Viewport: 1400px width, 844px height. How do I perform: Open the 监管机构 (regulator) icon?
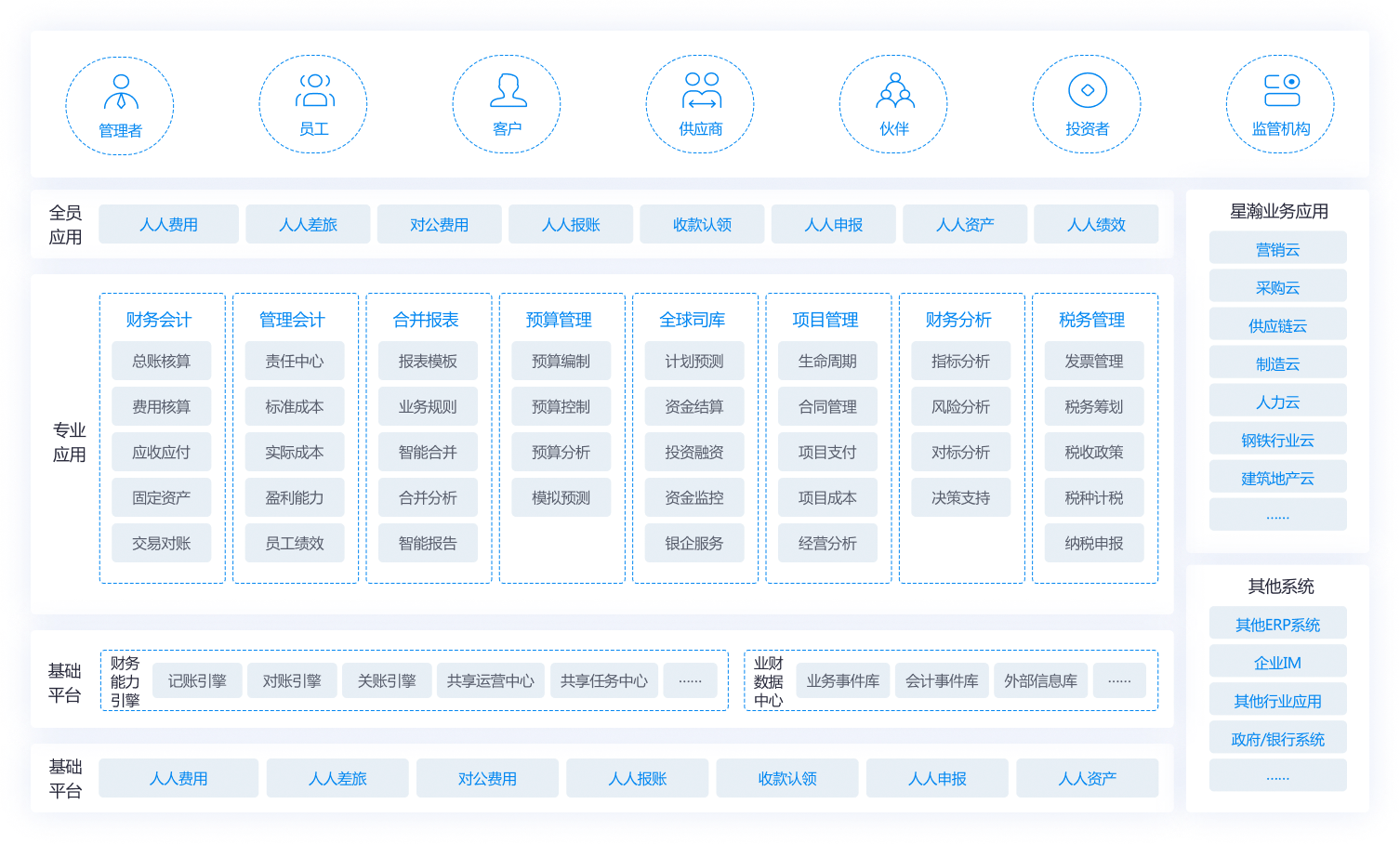1281,91
